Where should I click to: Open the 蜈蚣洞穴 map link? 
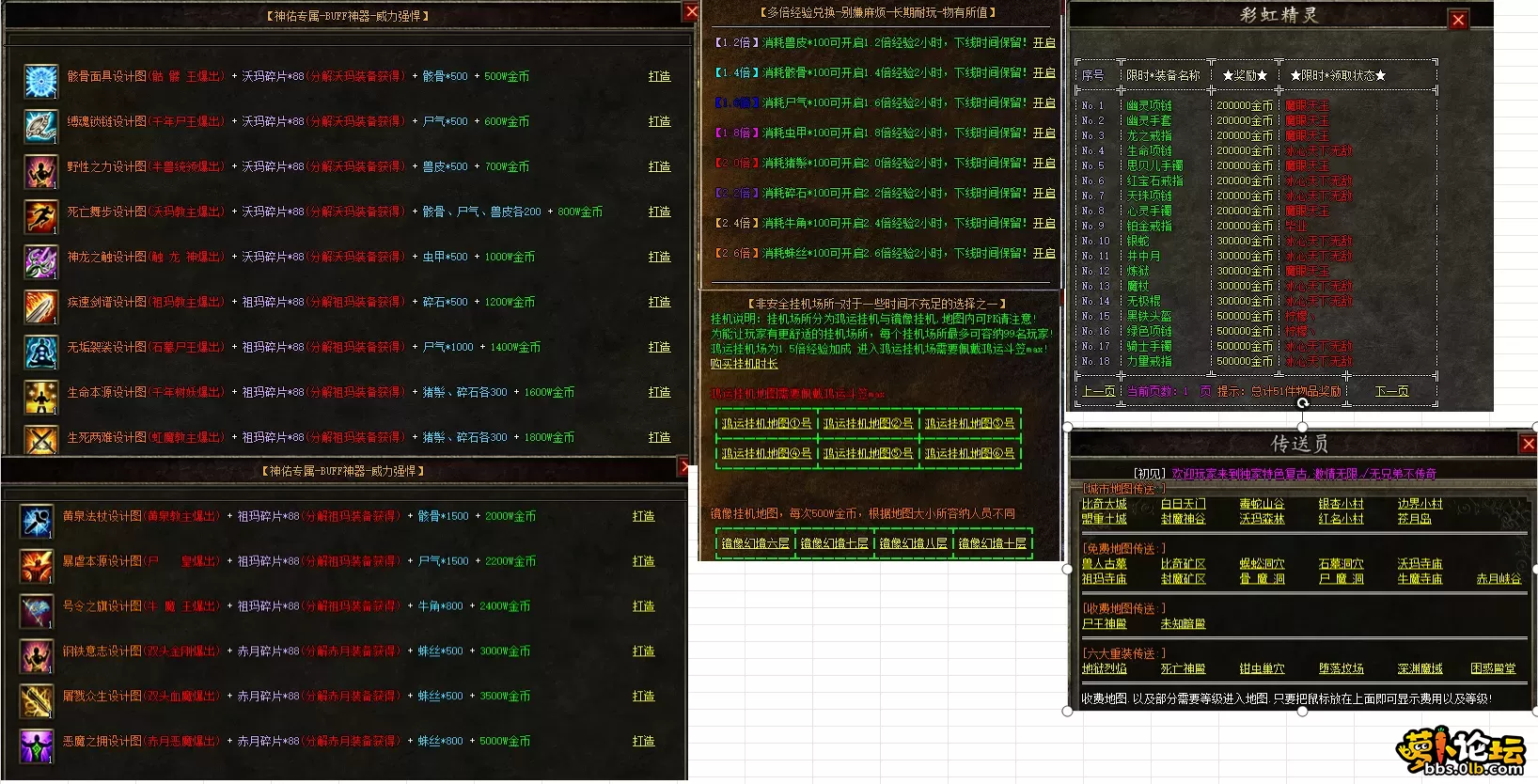(1262, 564)
